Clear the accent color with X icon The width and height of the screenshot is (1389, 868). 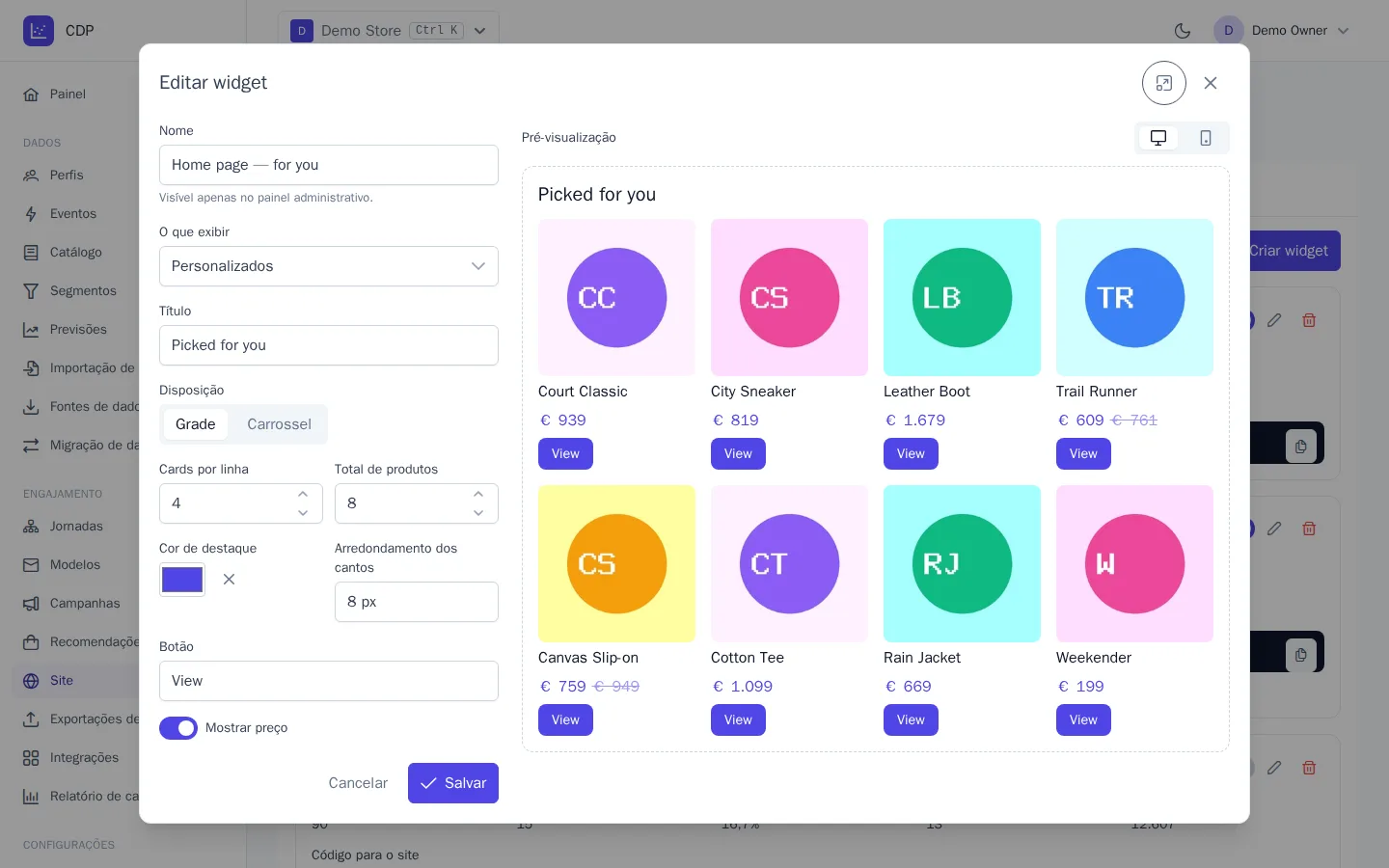pyautogui.click(x=229, y=580)
